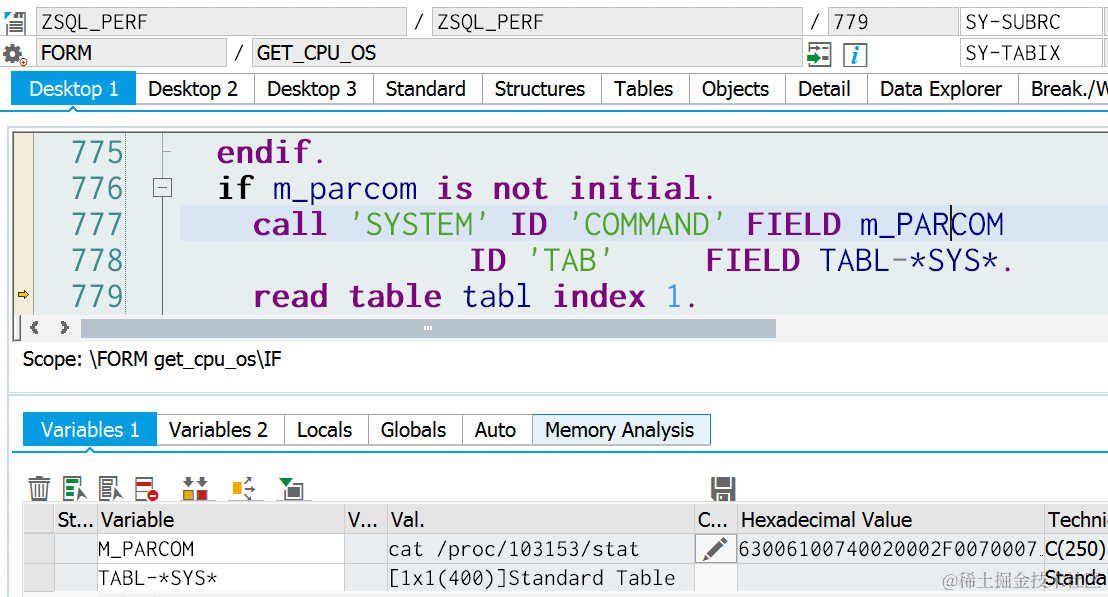Select the TABL-*SYS* row selector
1108x597 pixels.
pos(39,578)
